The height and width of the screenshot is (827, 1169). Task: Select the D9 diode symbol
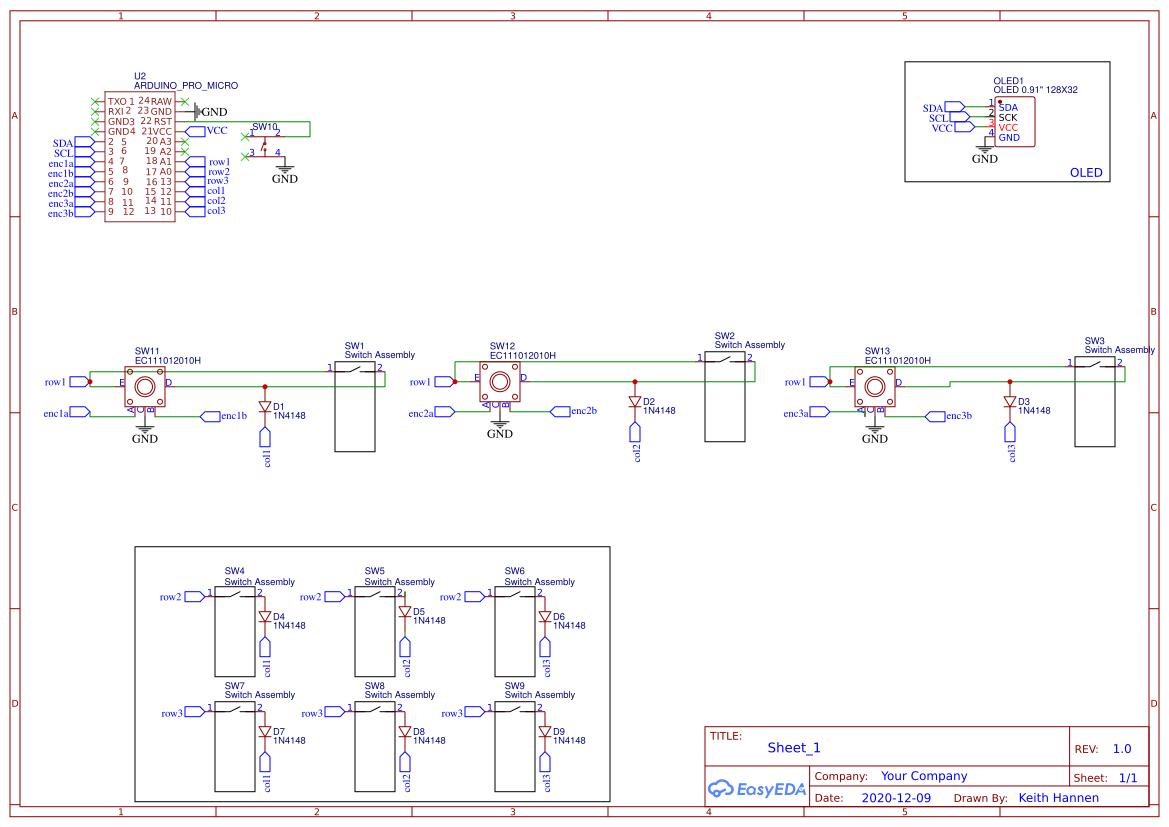[545, 732]
